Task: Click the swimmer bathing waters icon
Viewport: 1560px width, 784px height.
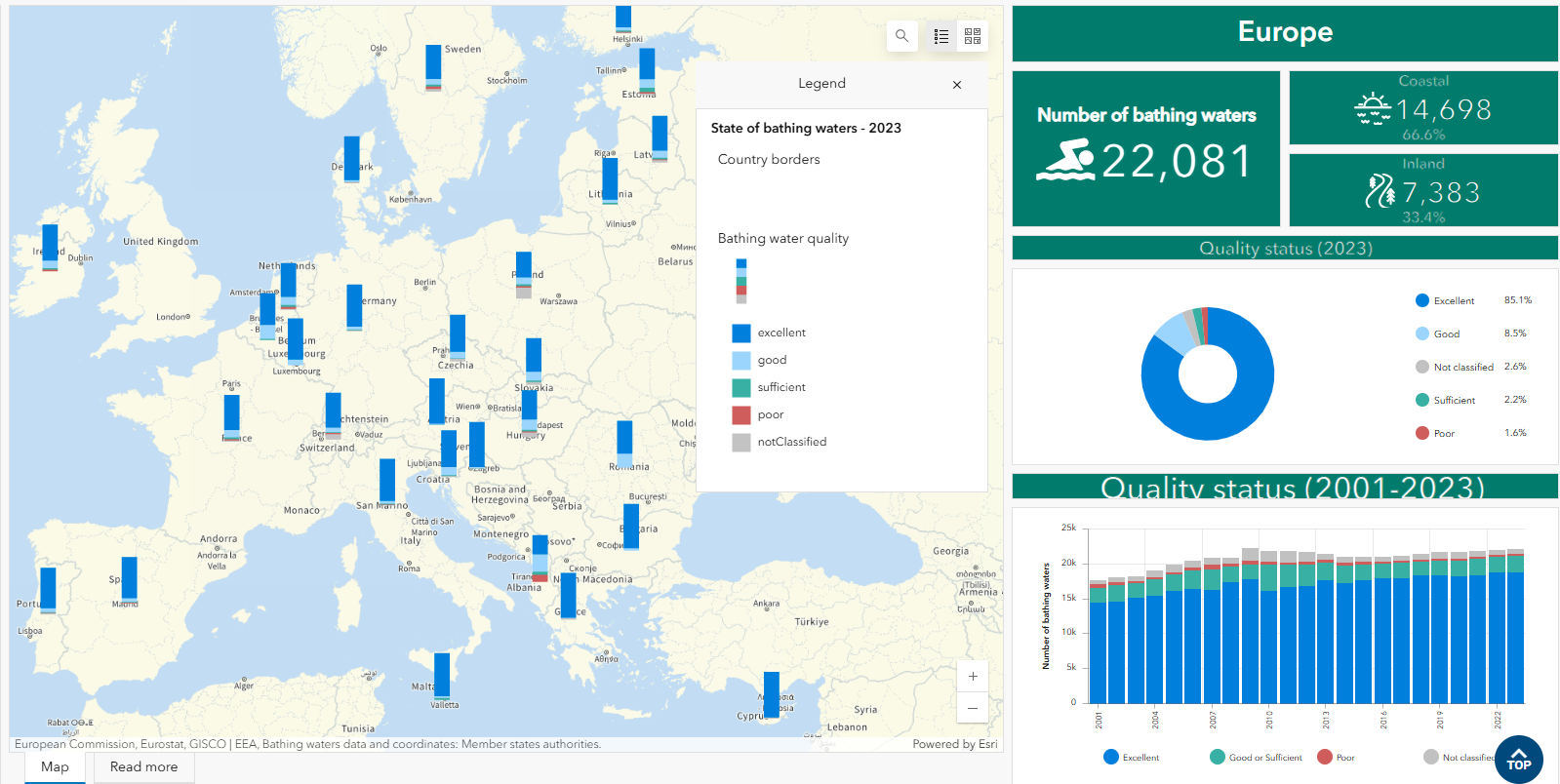Action: click(x=1065, y=160)
